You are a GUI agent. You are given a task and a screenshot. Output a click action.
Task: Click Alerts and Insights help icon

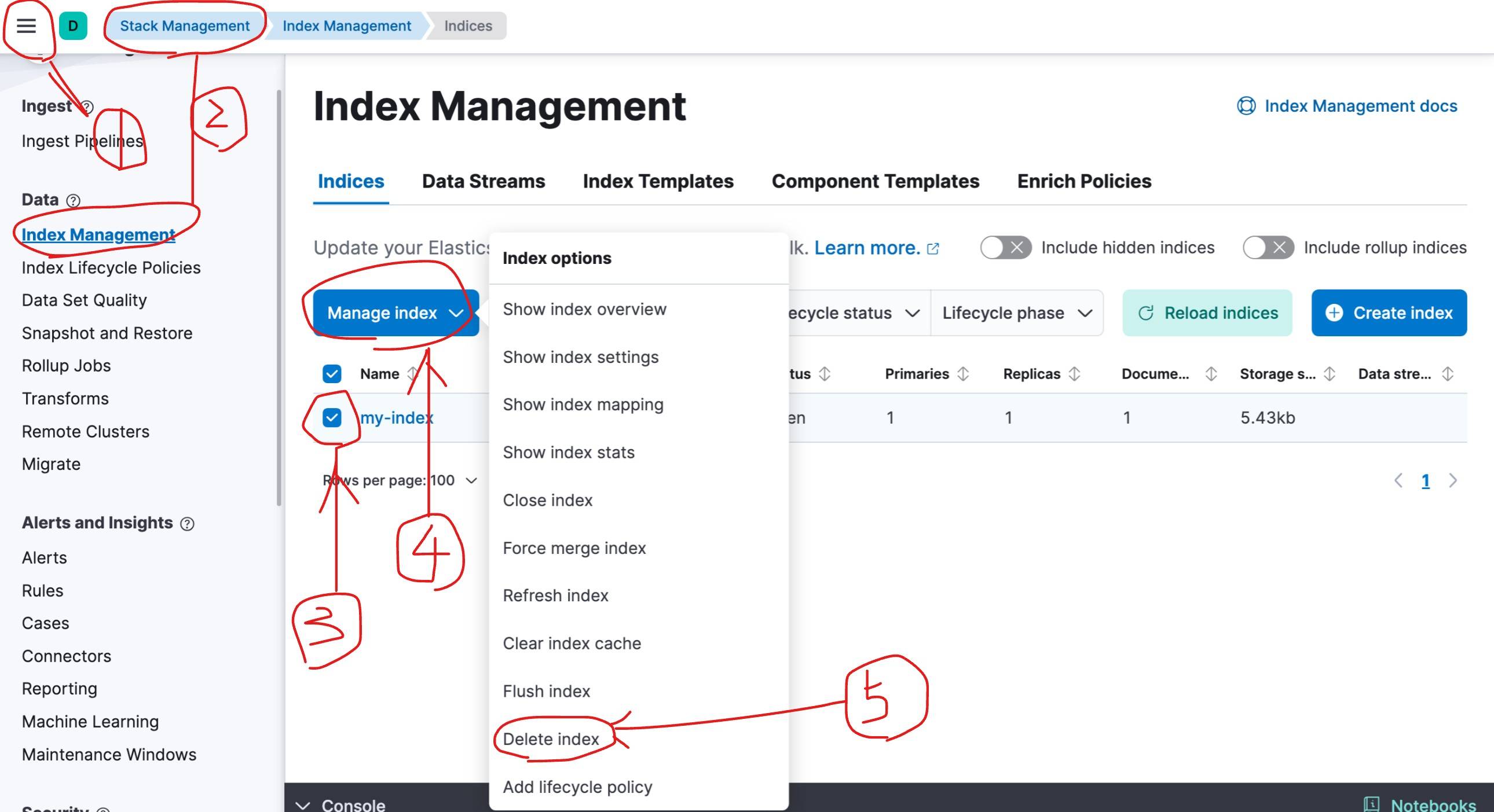188,524
